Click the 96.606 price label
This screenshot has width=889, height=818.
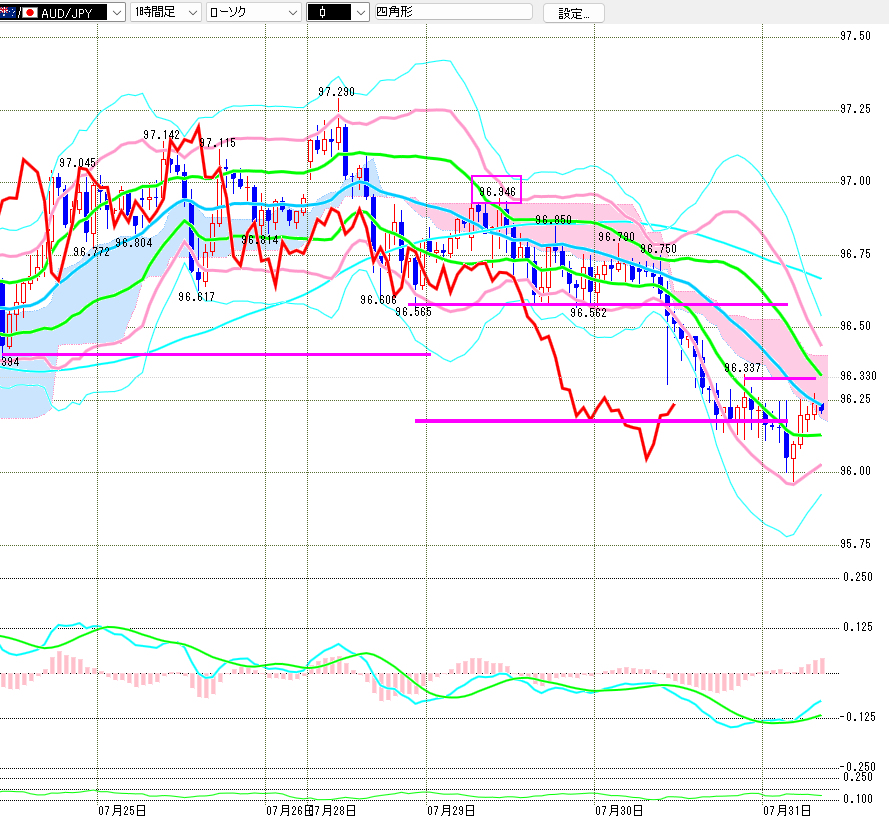click(378, 299)
